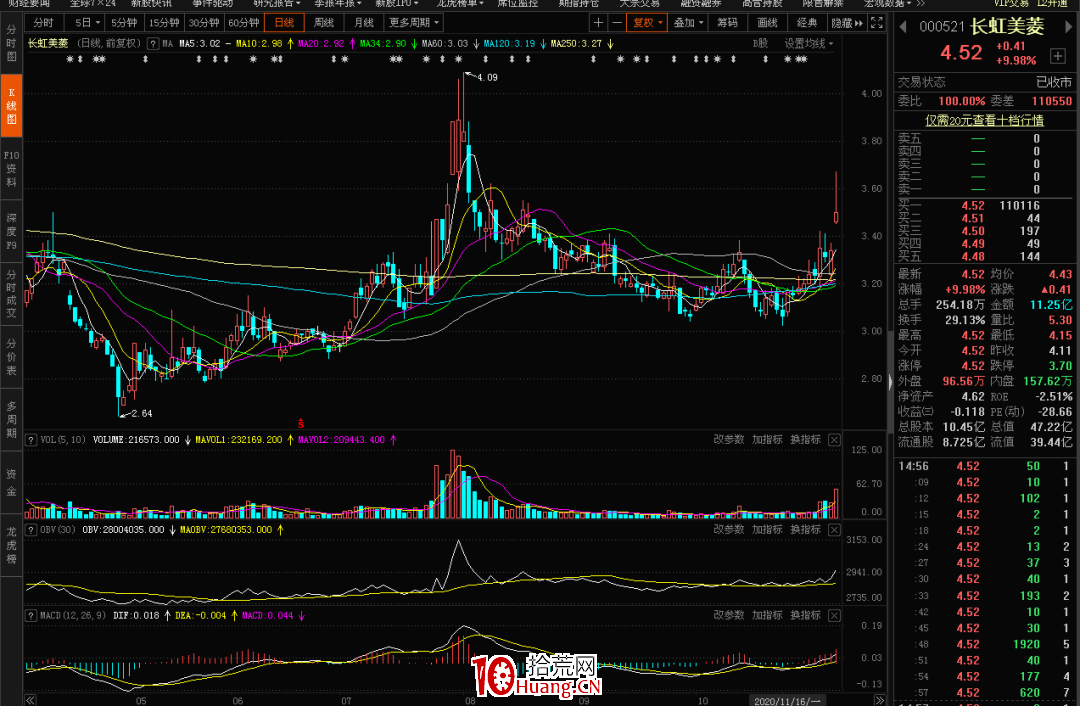Switch chart period to 周线

click(323, 23)
